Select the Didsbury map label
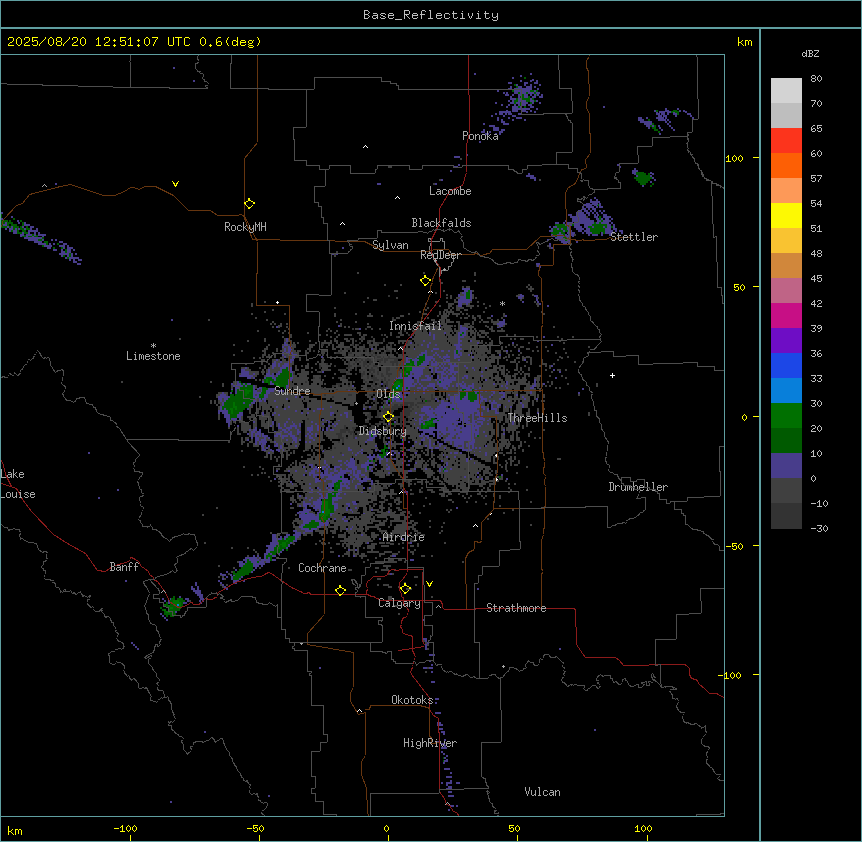Viewport: 862px width, 842px height. pos(383,431)
